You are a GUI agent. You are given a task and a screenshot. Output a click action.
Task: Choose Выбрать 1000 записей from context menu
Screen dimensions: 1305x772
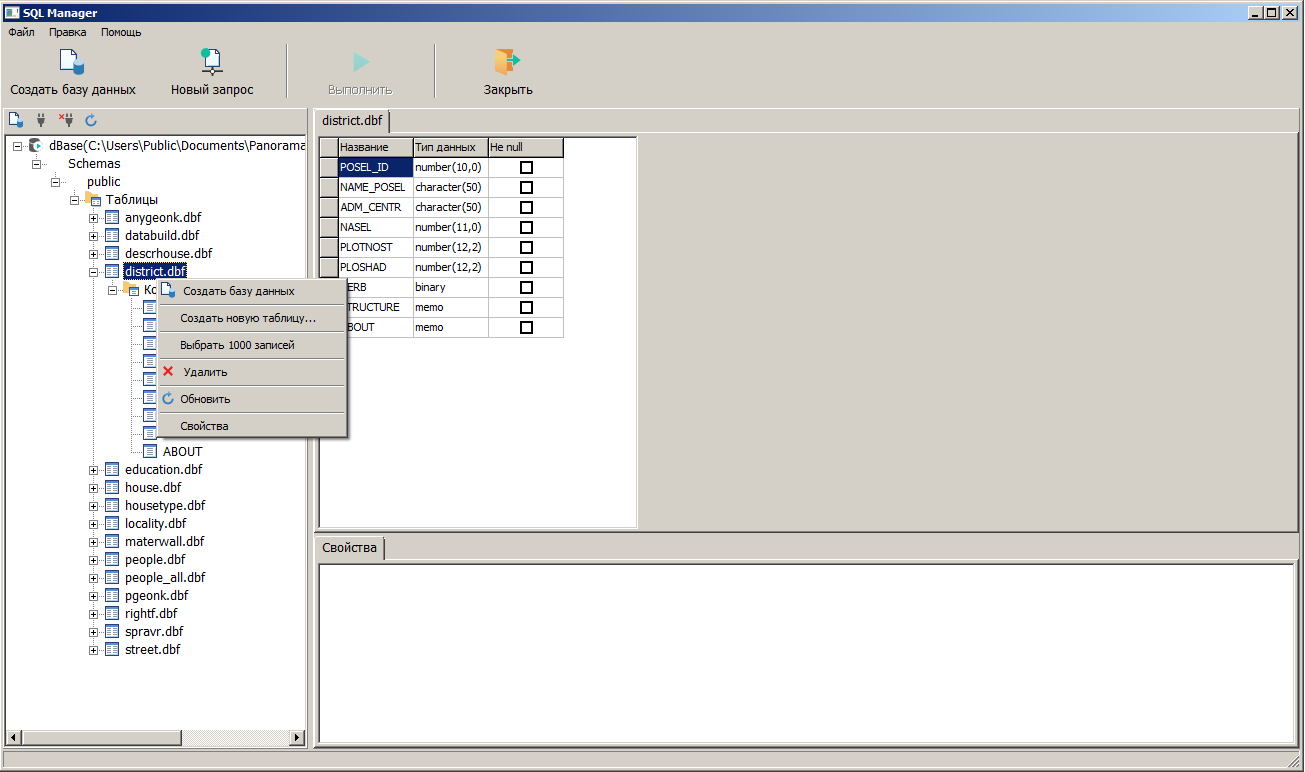click(237, 345)
